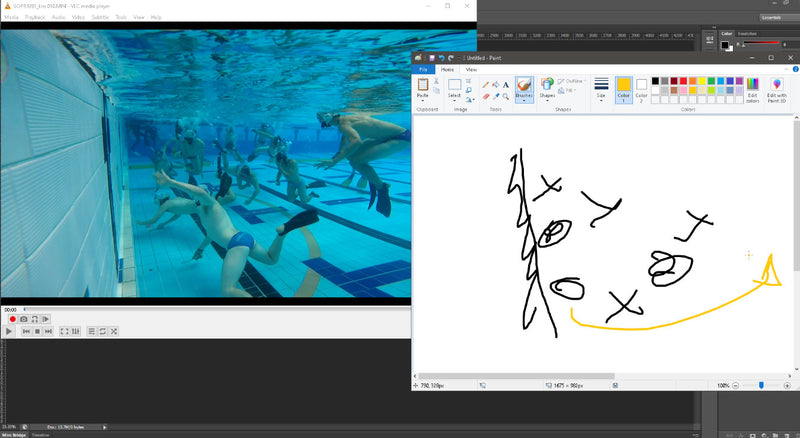The width and height of the screenshot is (800, 438).
Task: Redo the action in Paint
Action: click(451, 58)
